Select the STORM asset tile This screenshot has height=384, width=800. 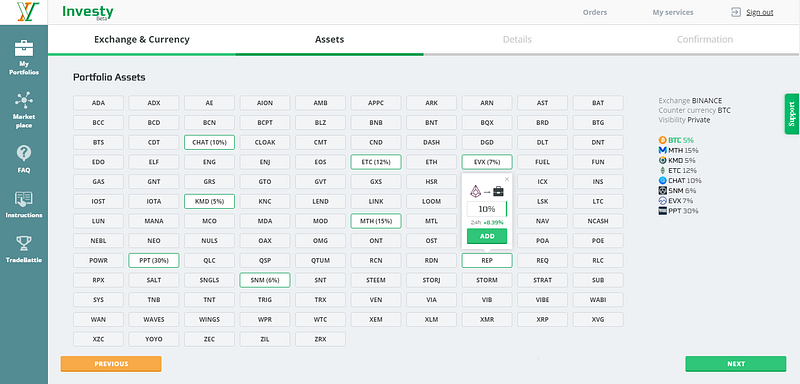(487, 280)
